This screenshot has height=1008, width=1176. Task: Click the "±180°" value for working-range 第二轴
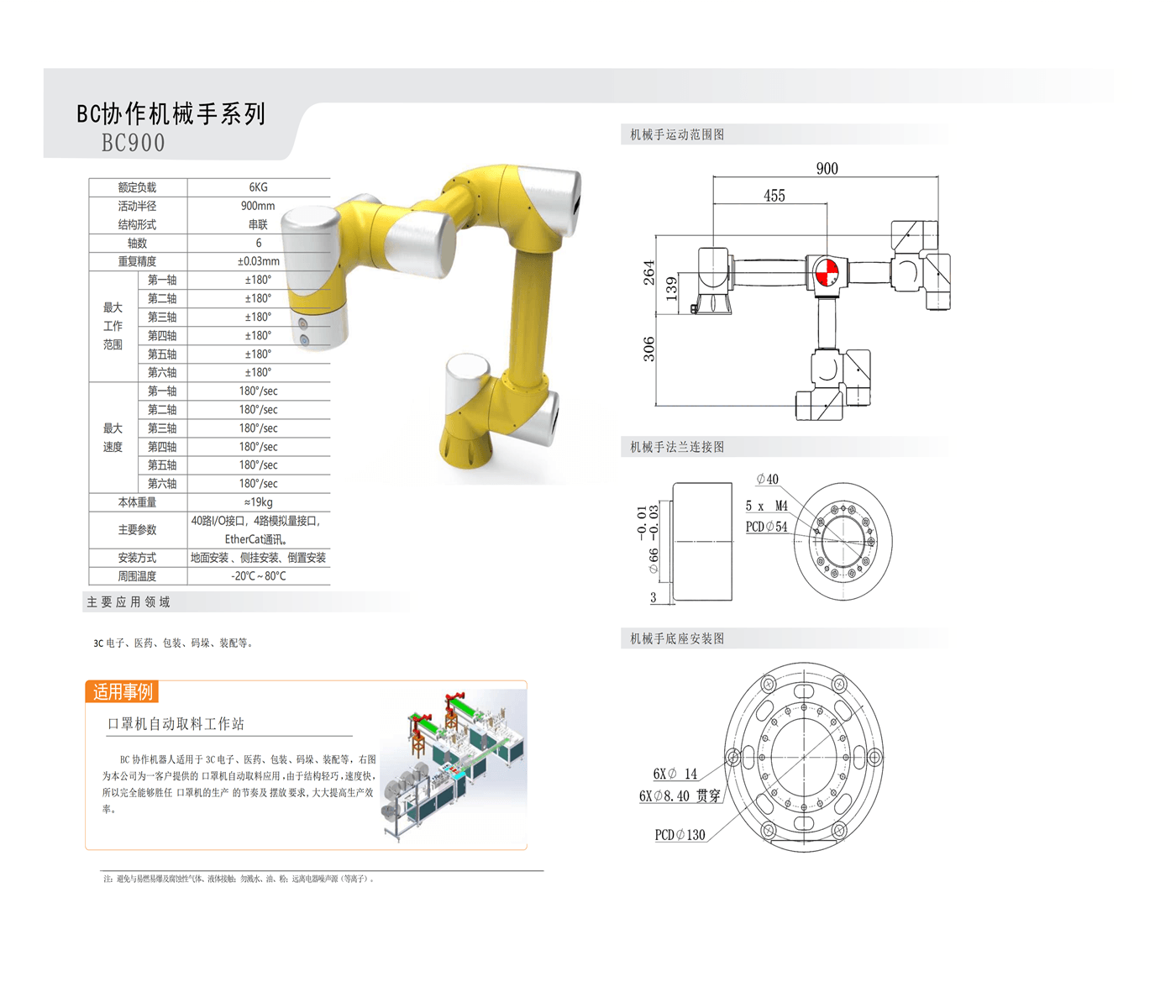point(258,298)
